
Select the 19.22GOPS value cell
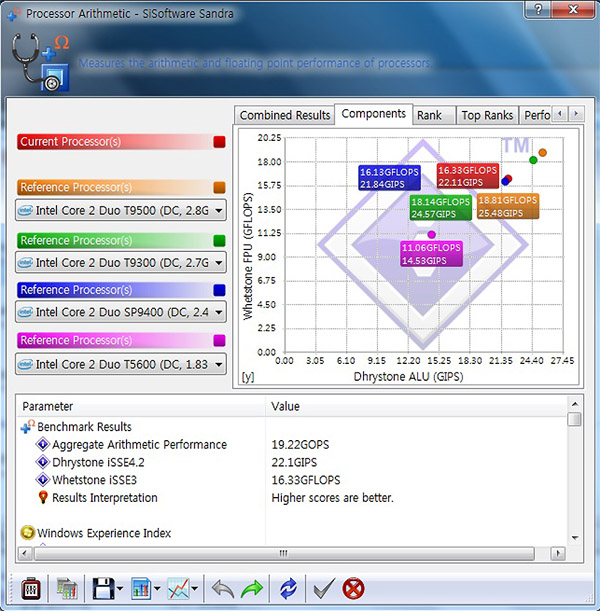pyautogui.click(x=300, y=445)
